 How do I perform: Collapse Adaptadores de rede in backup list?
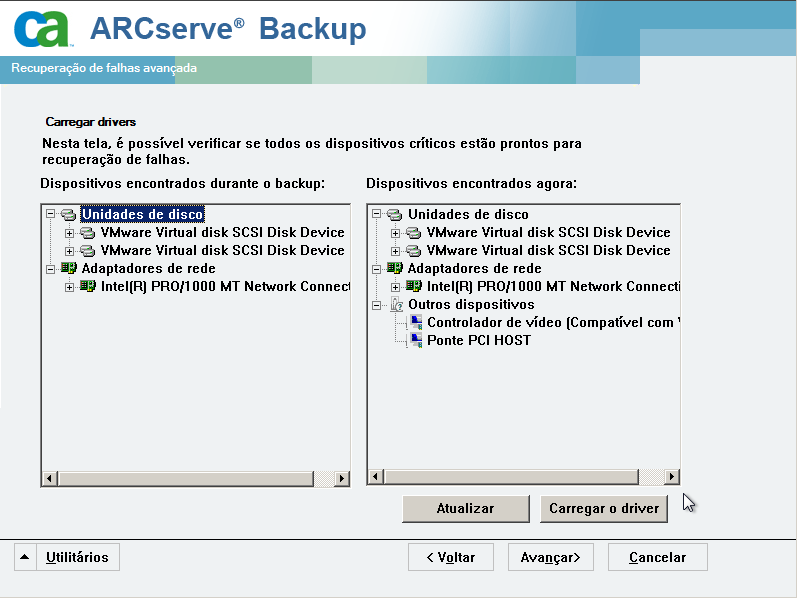[x=50, y=269]
